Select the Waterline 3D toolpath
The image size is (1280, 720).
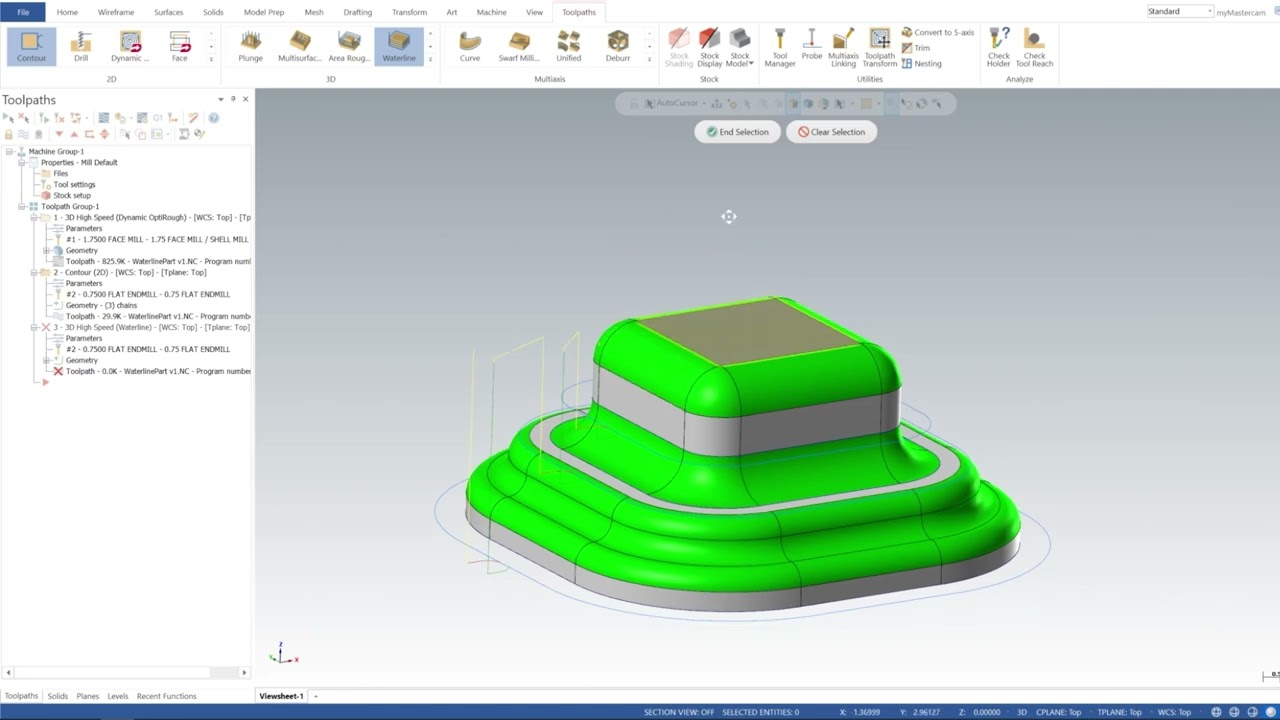click(399, 47)
